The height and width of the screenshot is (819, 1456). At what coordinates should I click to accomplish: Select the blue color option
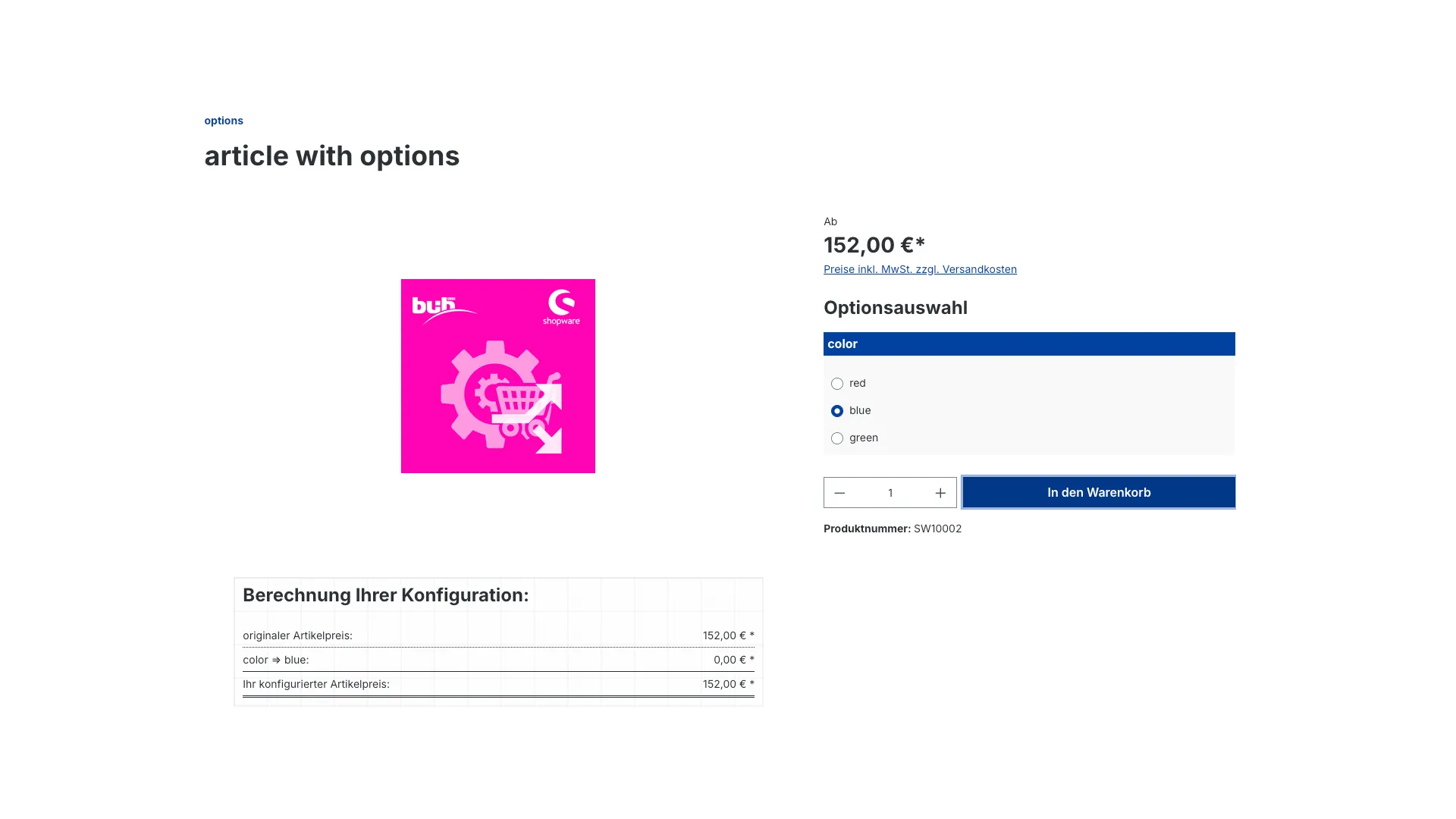pos(837,411)
